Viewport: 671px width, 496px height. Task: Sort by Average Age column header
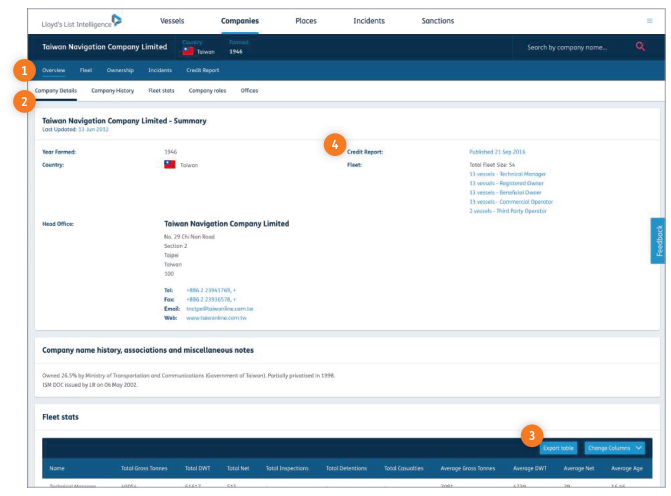[627, 469]
